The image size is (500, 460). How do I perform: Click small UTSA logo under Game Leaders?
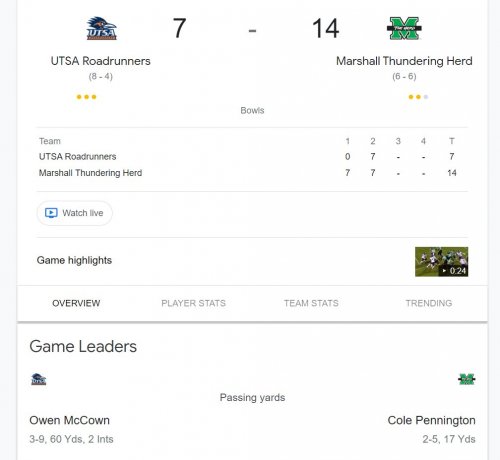click(39, 379)
